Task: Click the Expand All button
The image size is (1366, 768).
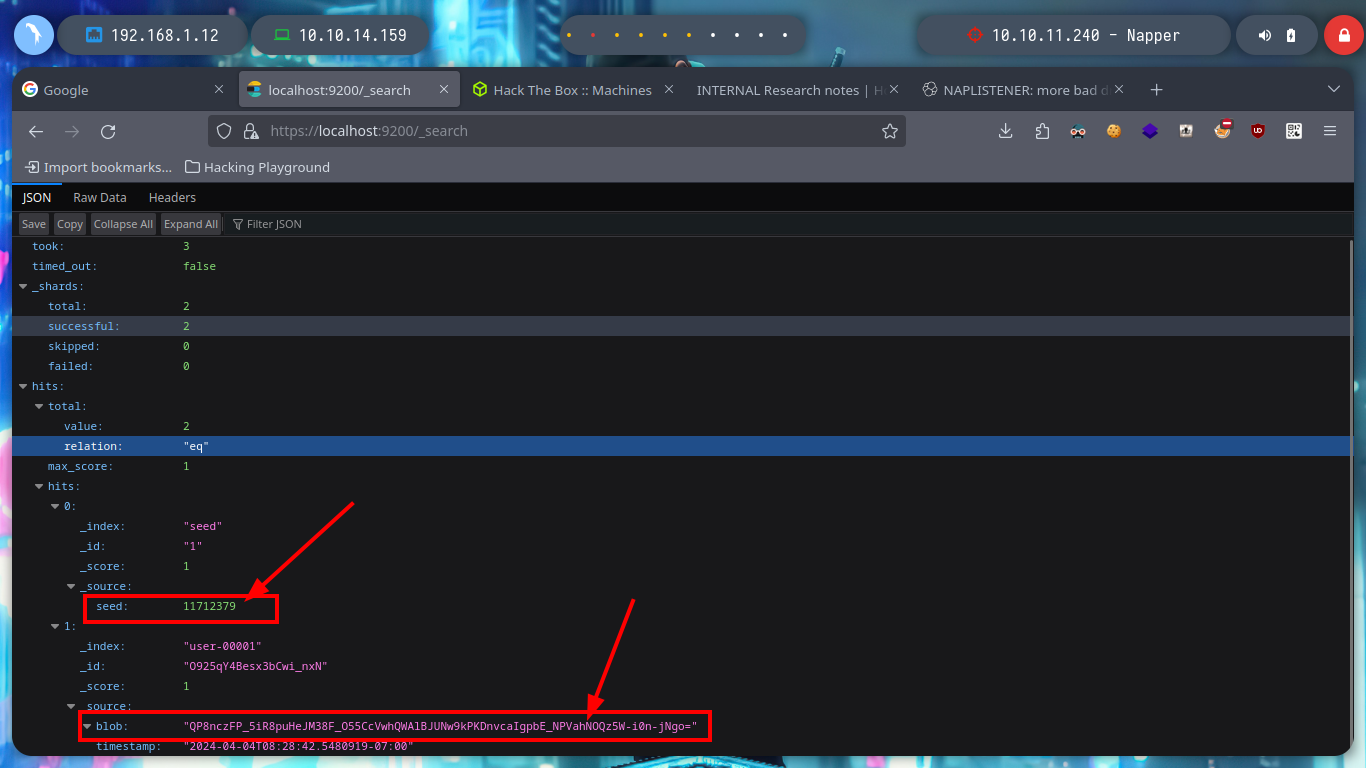Action: point(191,224)
